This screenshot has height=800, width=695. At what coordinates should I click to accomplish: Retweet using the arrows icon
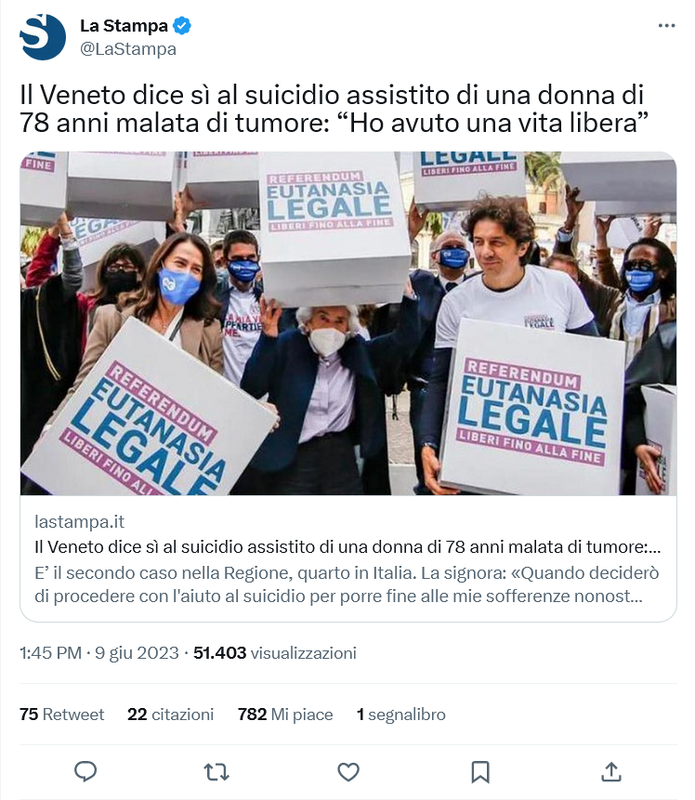point(216,772)
